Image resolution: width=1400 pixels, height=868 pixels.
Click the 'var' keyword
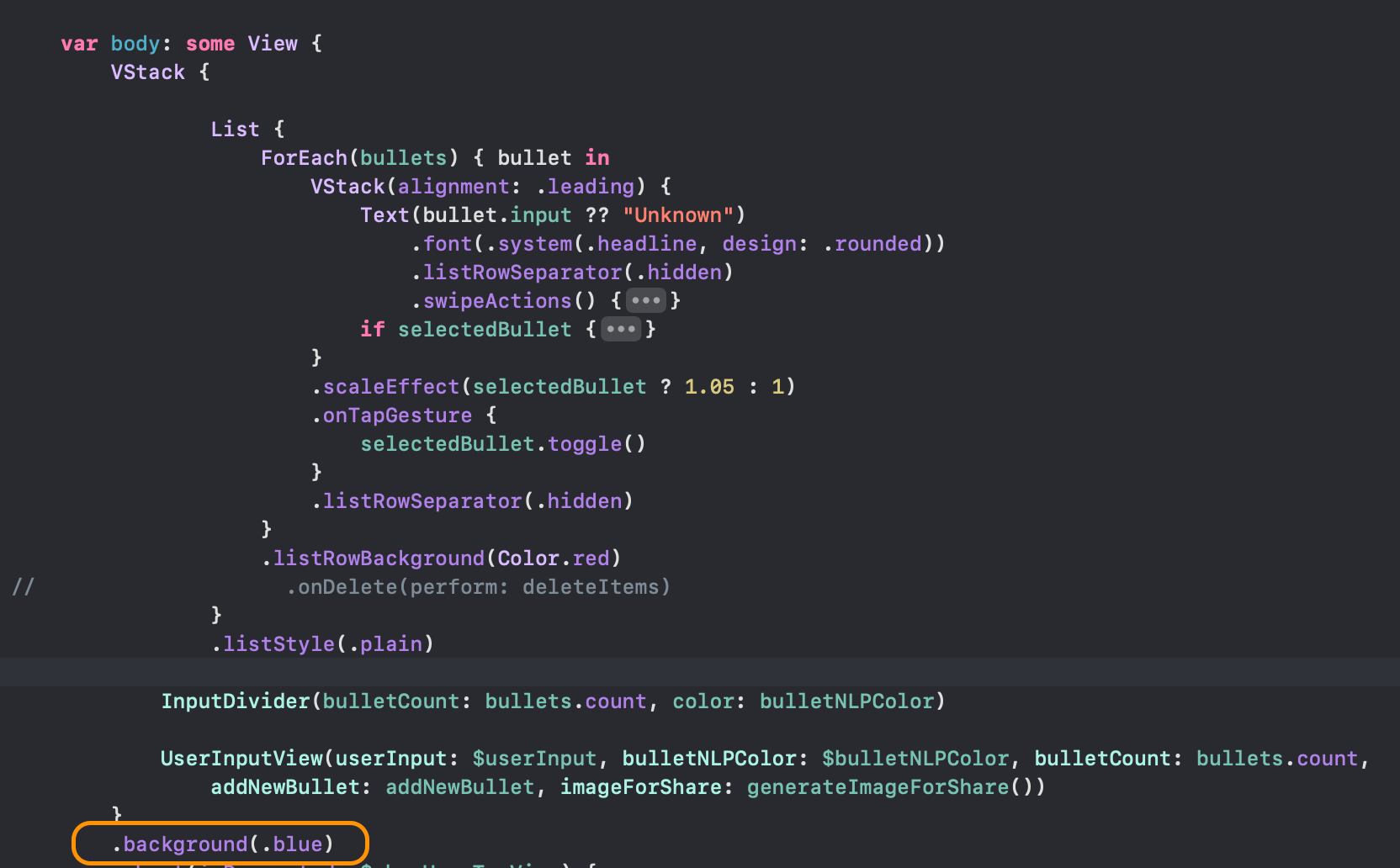tap(79, 44)
